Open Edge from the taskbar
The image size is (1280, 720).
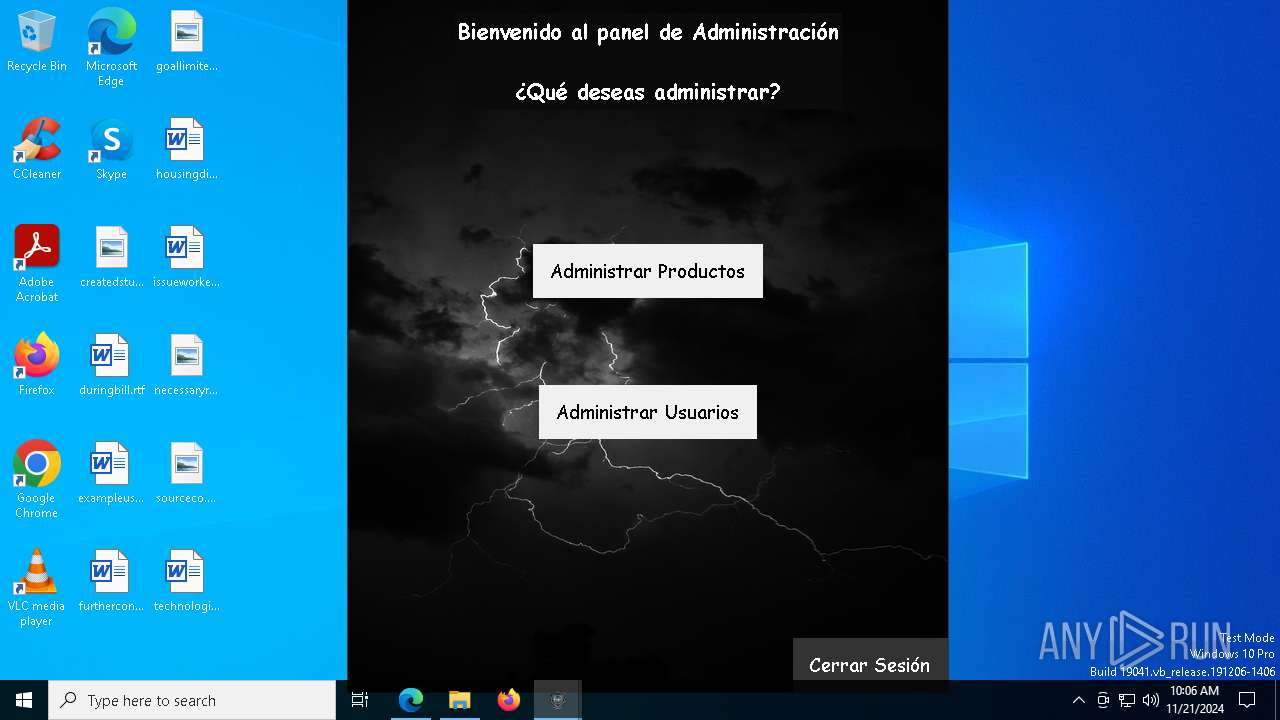coord(411,700)
